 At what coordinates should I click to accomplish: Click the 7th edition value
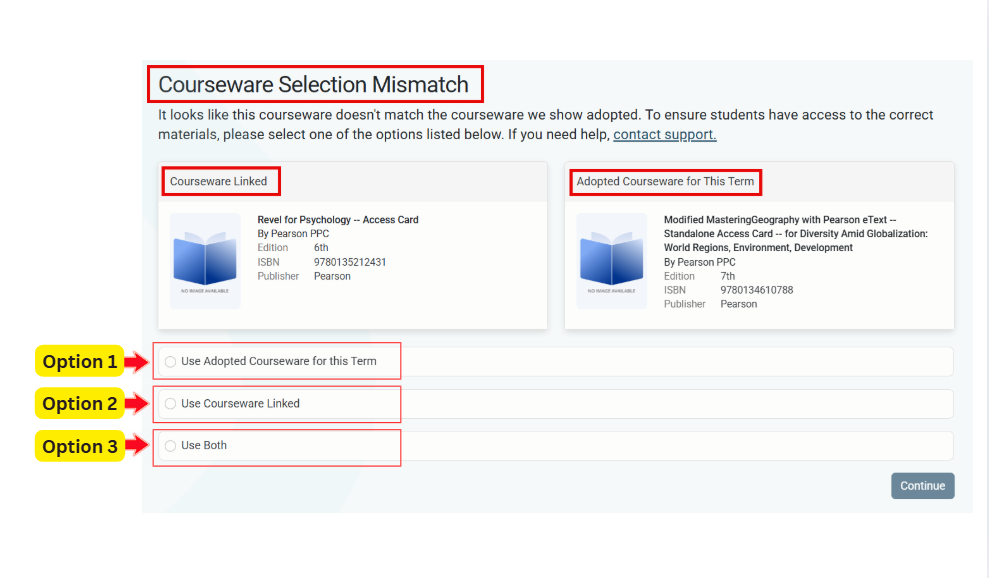pos(728,276)
